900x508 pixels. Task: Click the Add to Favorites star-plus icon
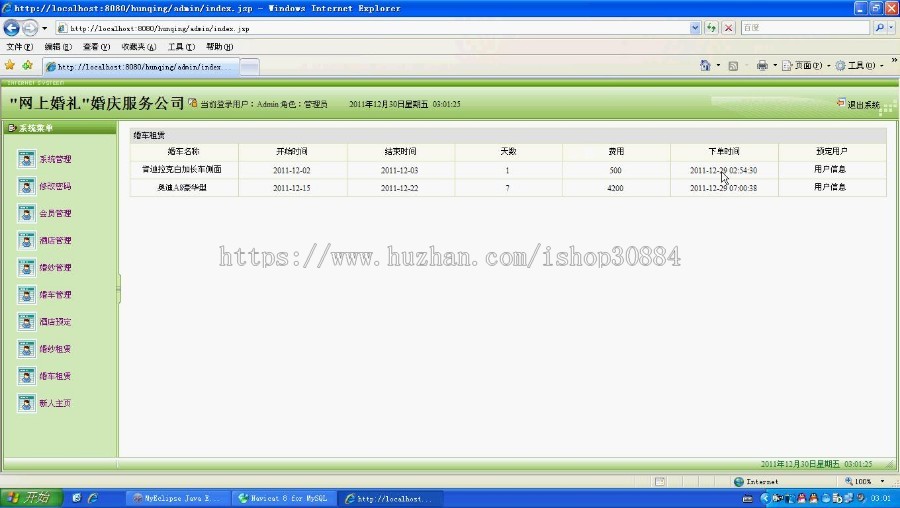pos(27,65)
